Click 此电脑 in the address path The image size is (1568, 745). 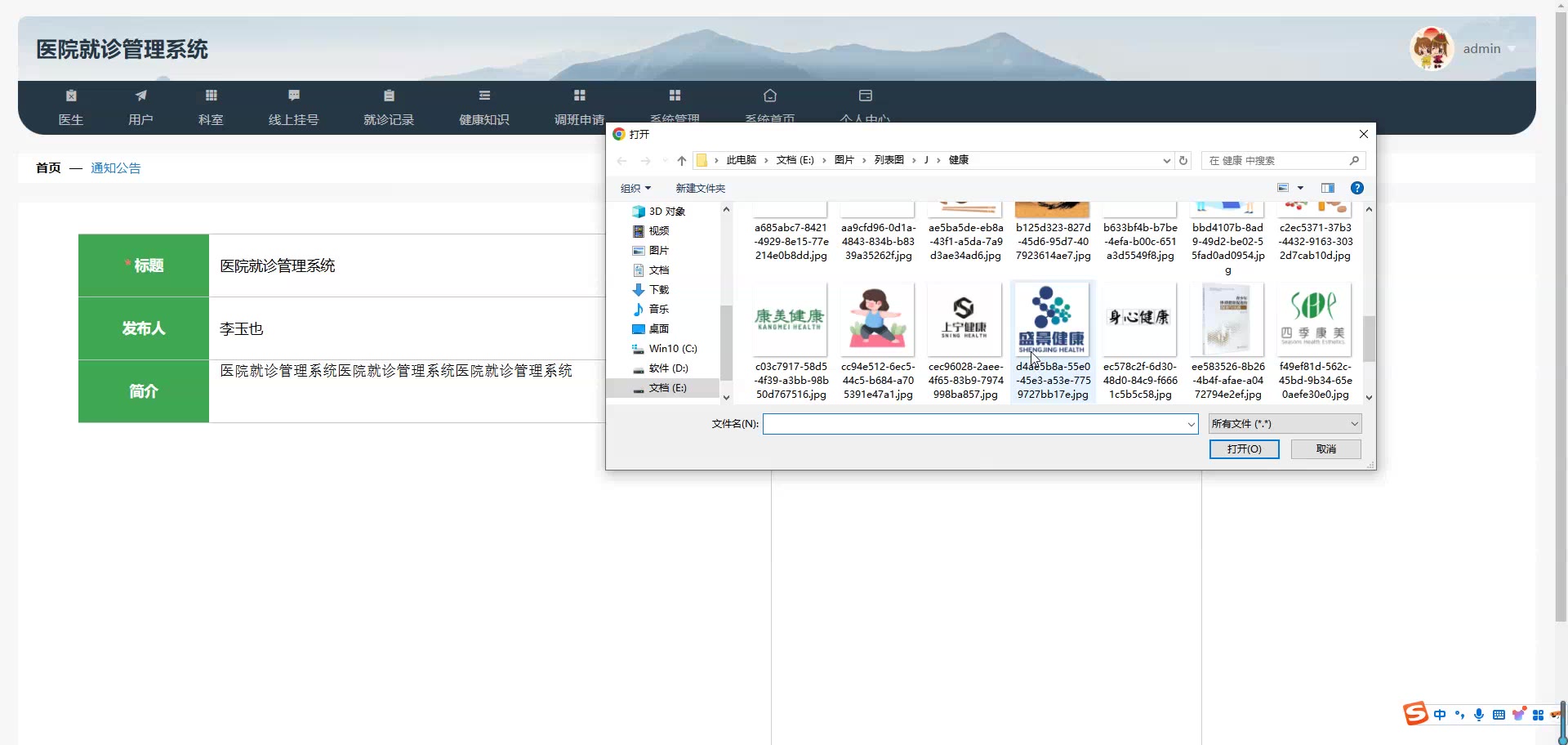point(742,160)
